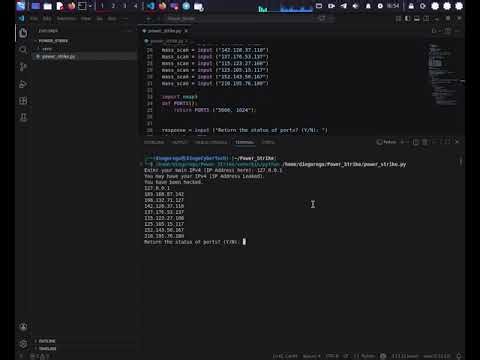This screenshot has height=360, width=480.
Task: Open notifications bell in status bar
Action: 459,356
